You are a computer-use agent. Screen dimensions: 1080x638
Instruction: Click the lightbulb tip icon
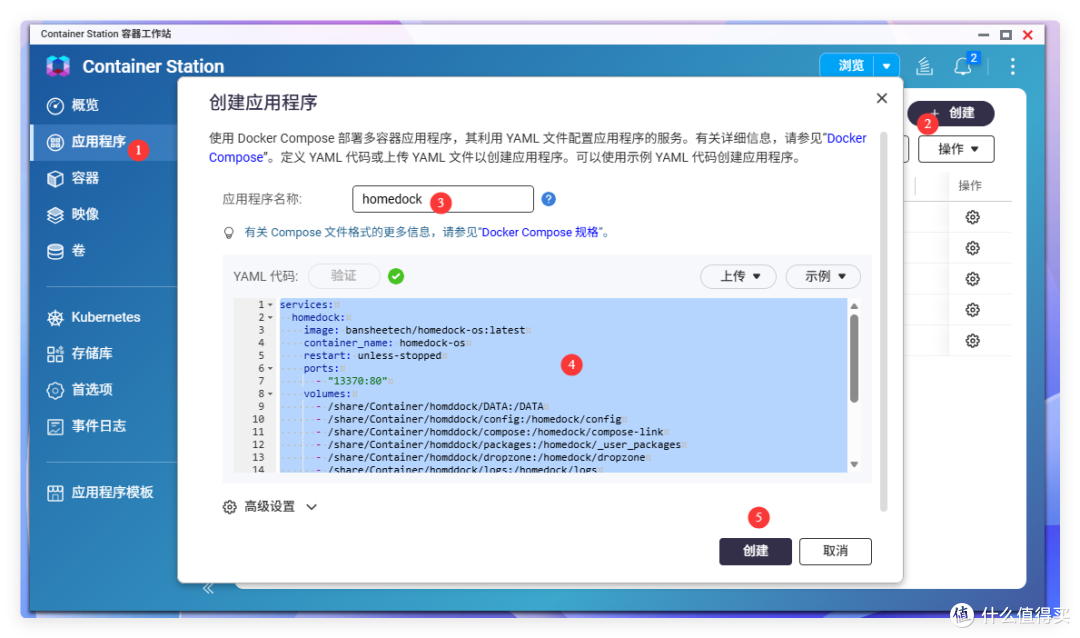point(229,233)
